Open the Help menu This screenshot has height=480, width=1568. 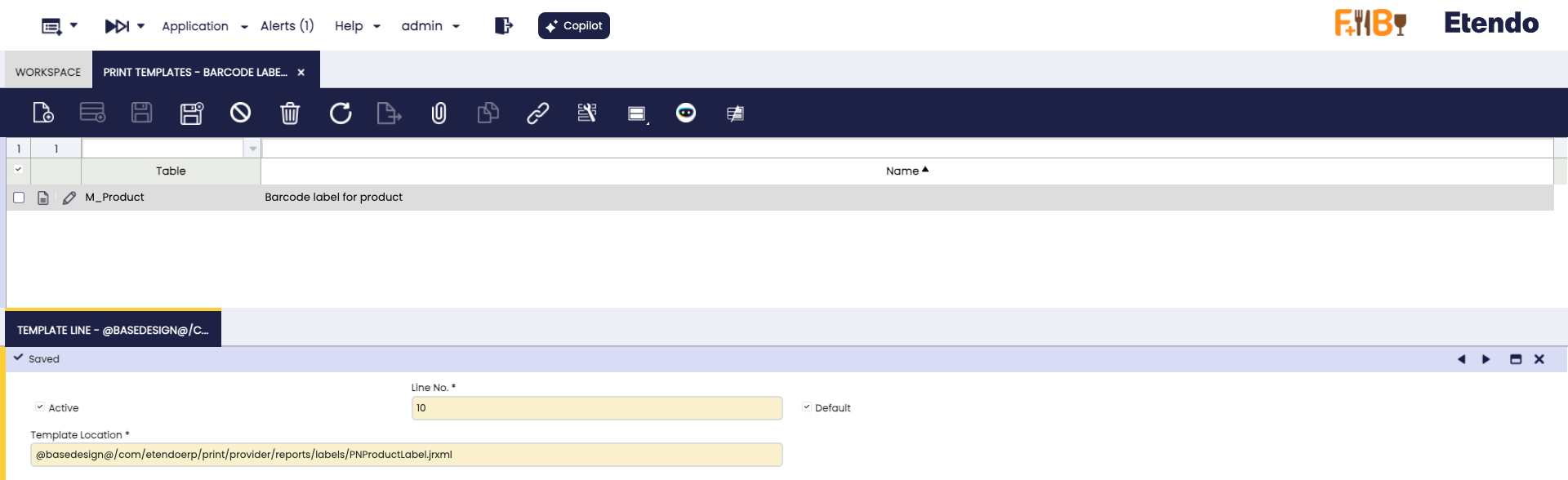click(x=357, y=26)
